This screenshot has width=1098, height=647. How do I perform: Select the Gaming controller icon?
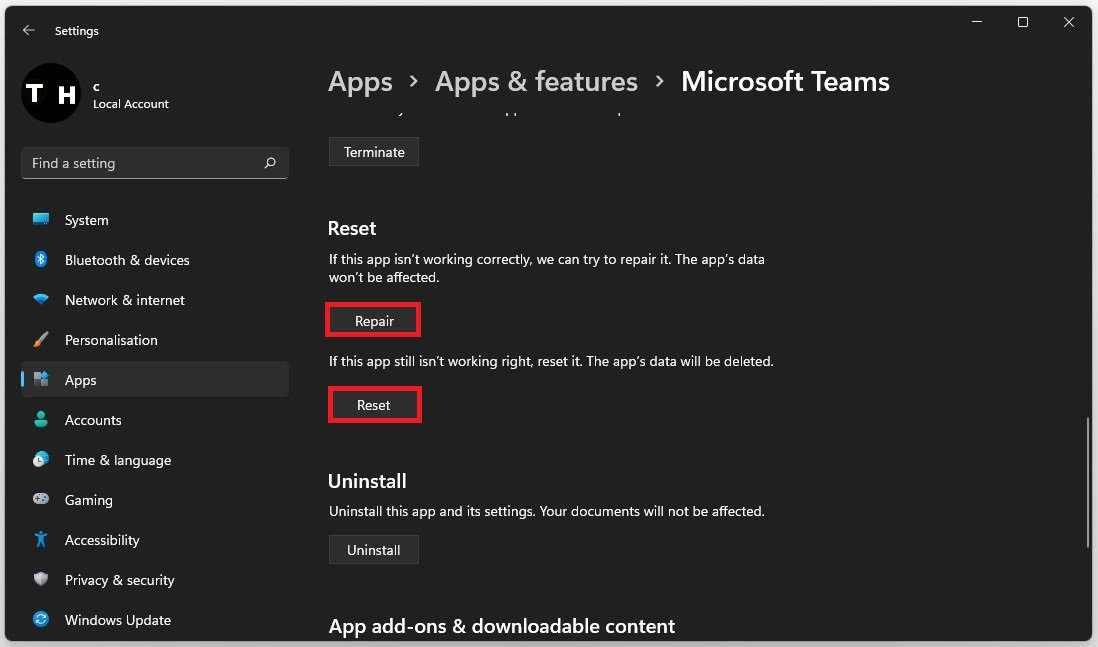pyautogui.click(x=41, y=500)
